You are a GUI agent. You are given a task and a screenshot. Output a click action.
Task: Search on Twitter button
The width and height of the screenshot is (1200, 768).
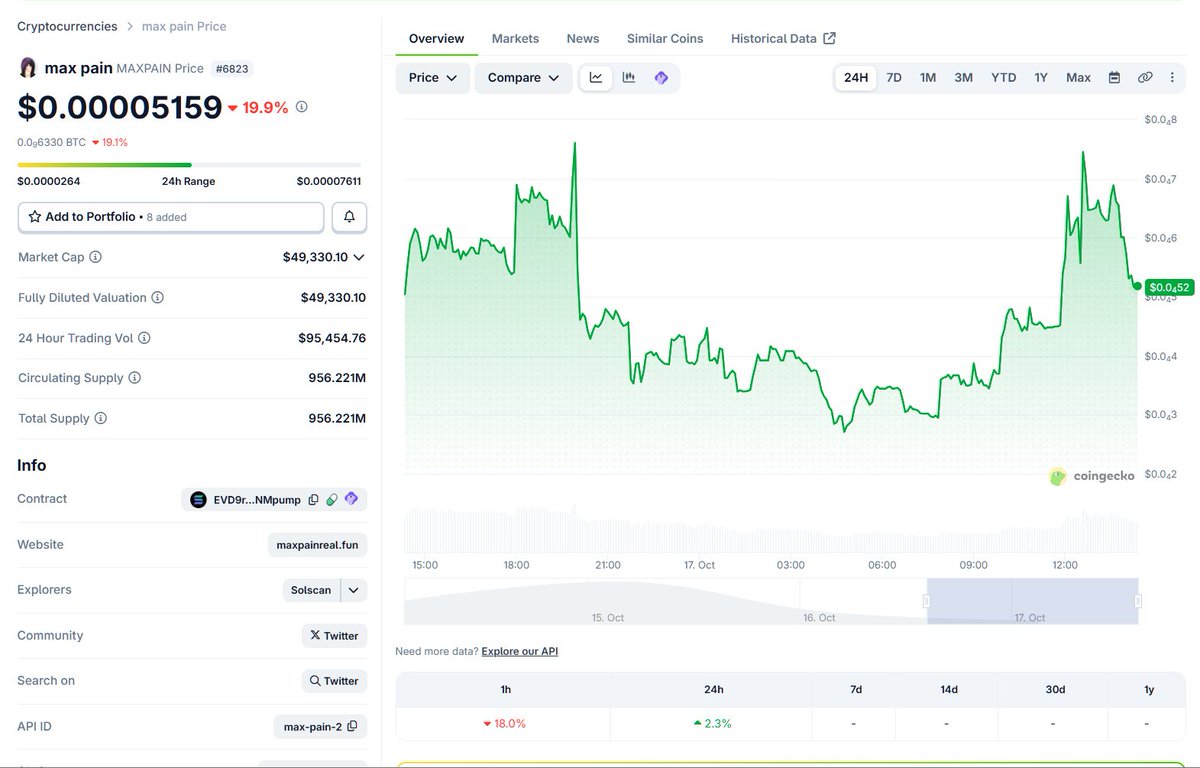coord(334,681)
